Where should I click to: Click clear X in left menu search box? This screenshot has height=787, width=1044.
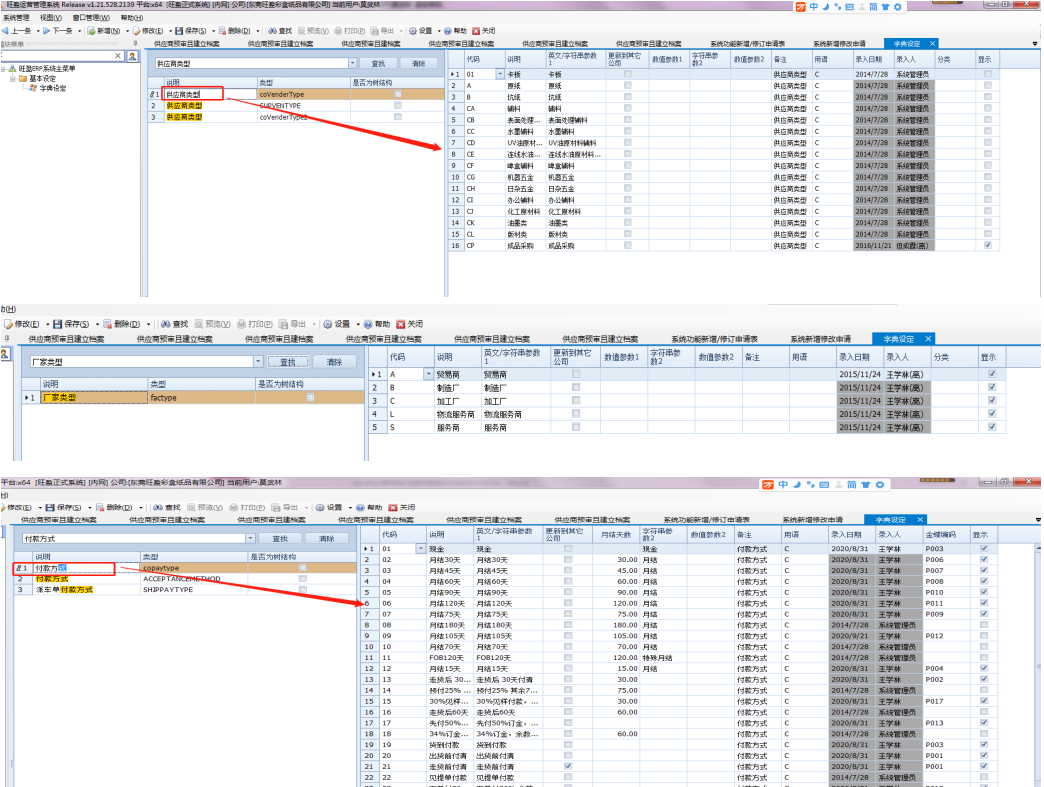coord(118,56)
